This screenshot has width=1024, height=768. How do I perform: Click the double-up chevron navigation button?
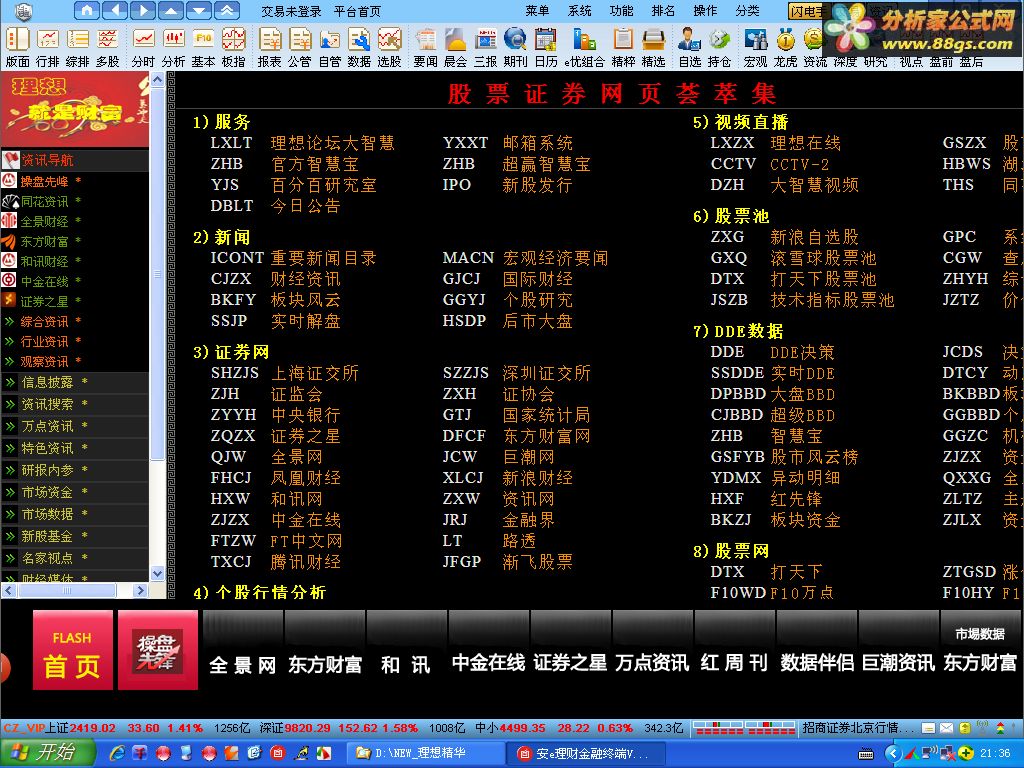[x=227, y=10]
